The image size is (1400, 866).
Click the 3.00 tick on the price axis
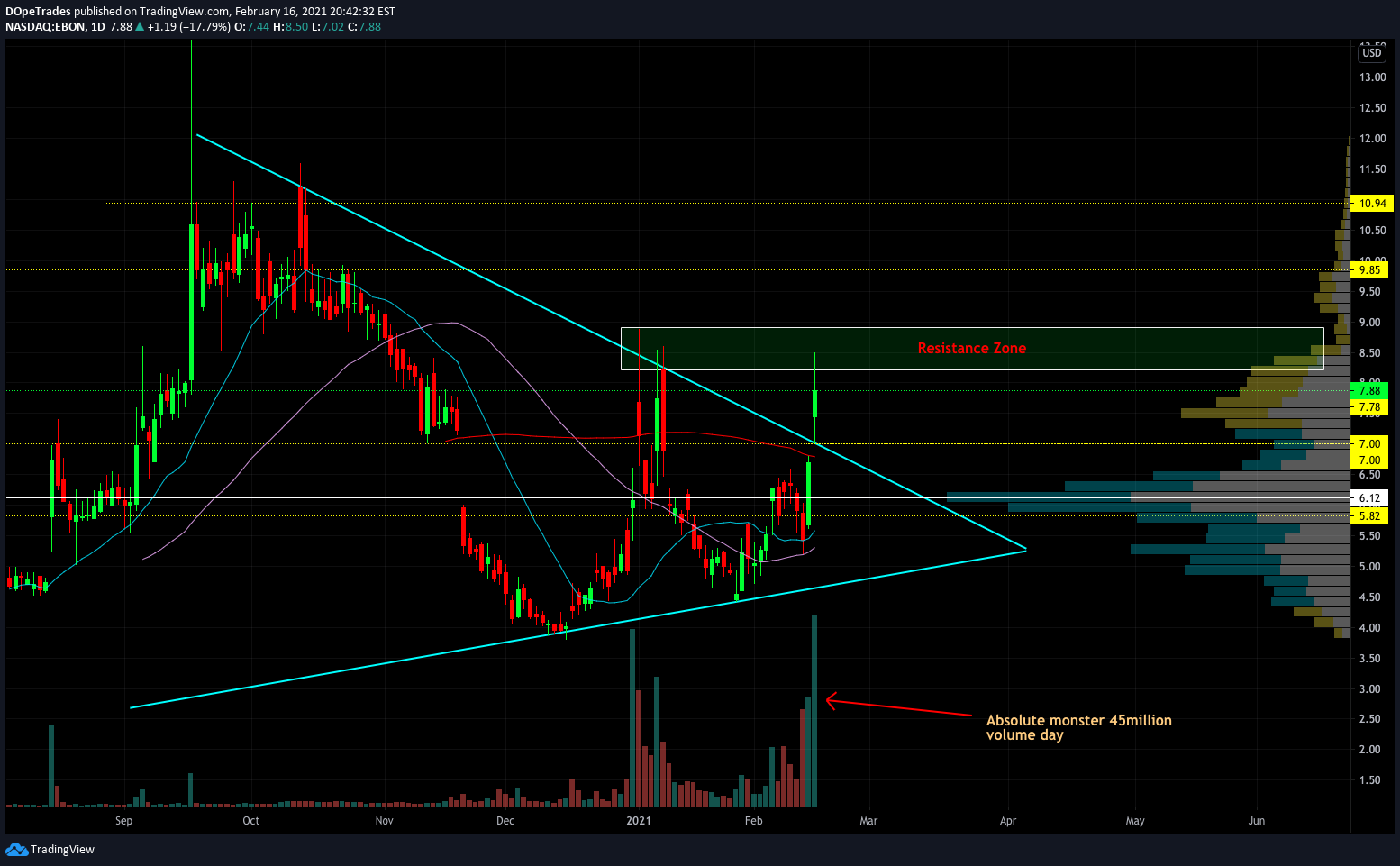click(1370, 689)
